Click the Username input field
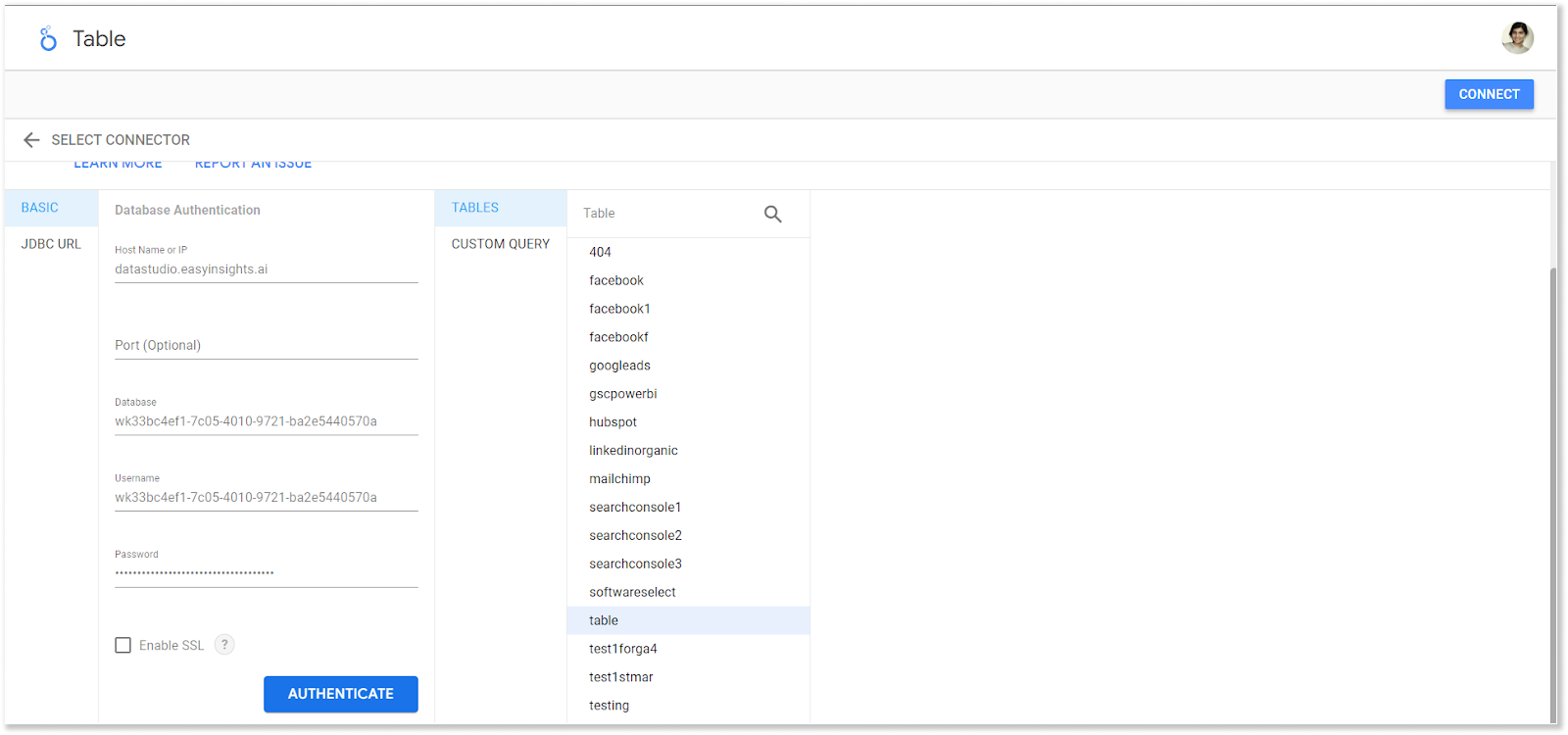 [x=267, y=497]
